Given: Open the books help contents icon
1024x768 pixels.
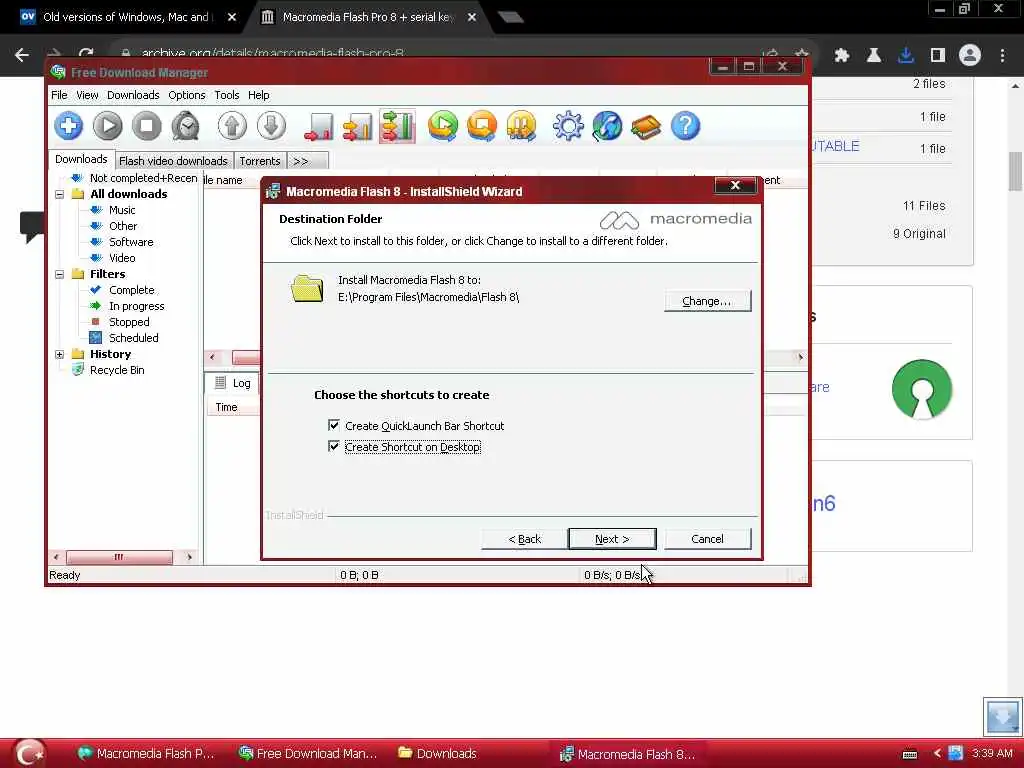Looking at the screenshot, I should [x=646, y=125].
